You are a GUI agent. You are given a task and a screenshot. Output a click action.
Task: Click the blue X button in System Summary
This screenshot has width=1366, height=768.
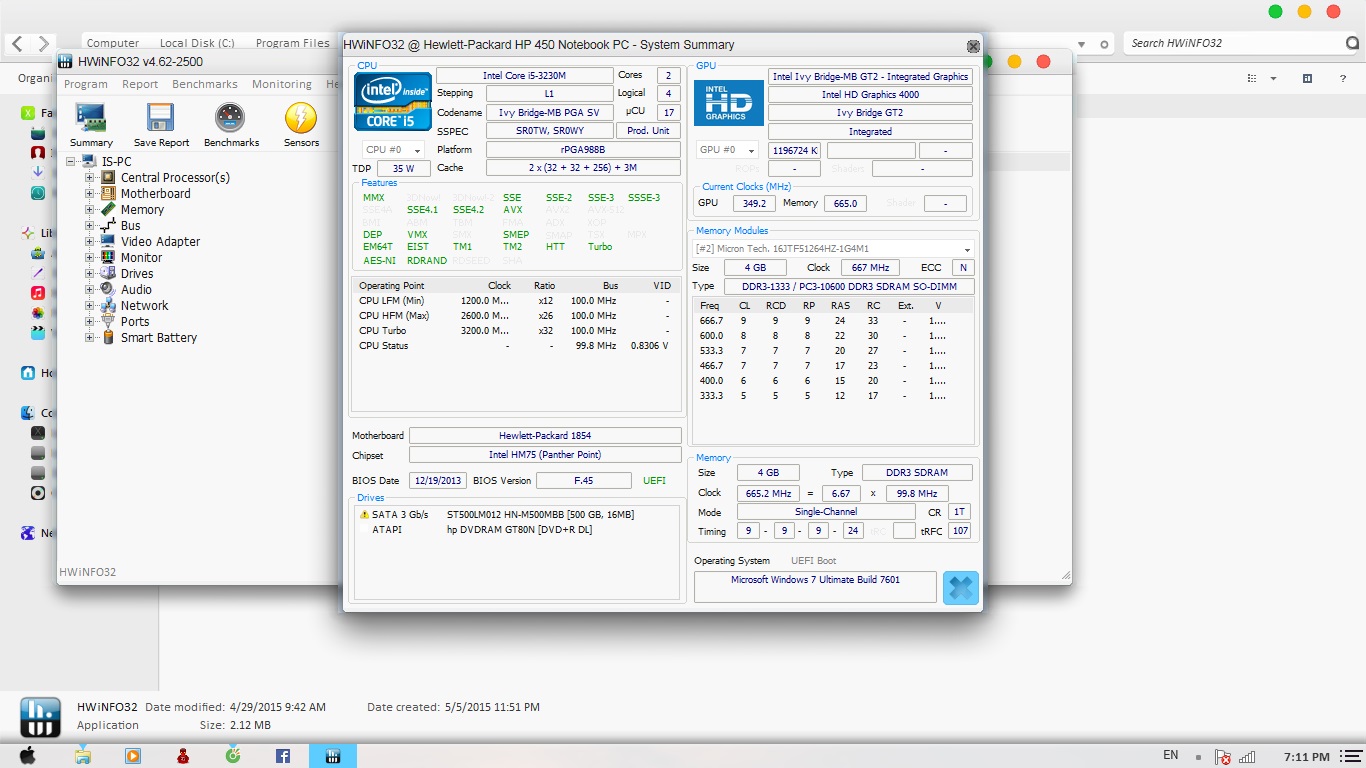point(960,588)
